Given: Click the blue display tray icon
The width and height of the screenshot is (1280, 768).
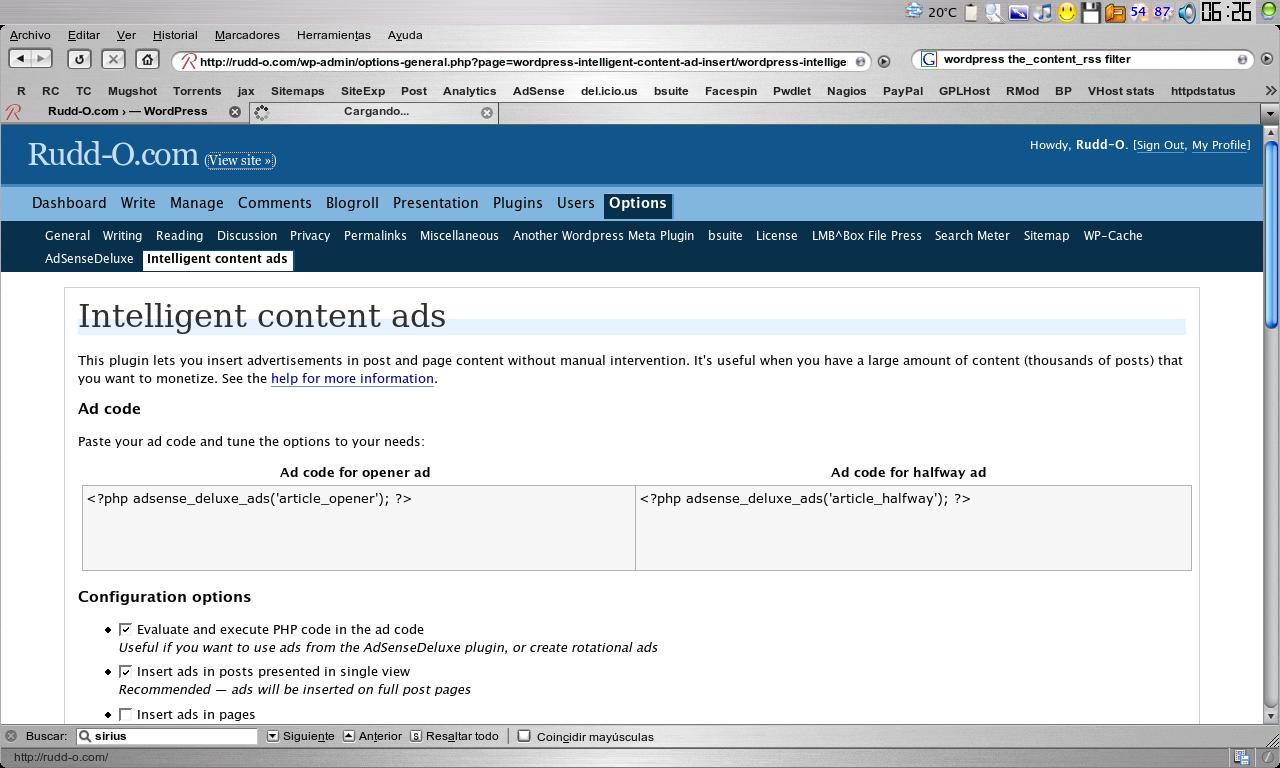Looking at the screenshot, I should tap(1019, 12).
